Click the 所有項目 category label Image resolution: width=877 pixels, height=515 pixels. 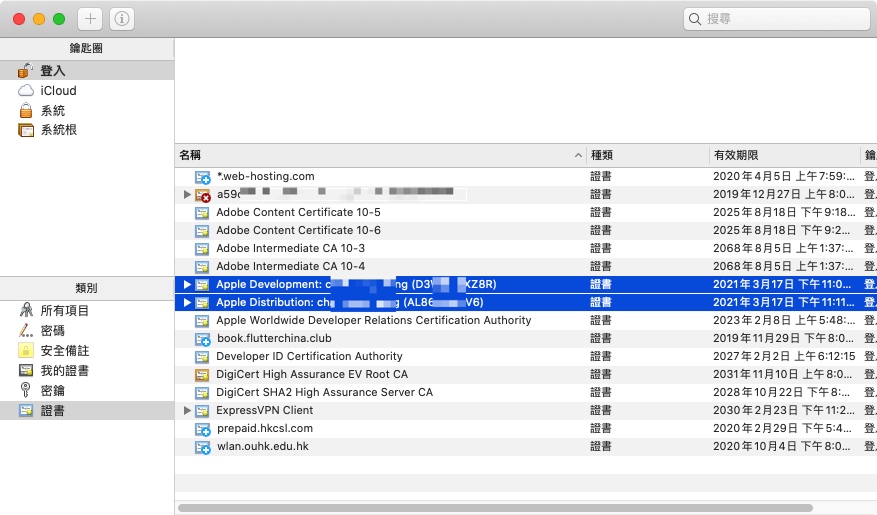65,310
